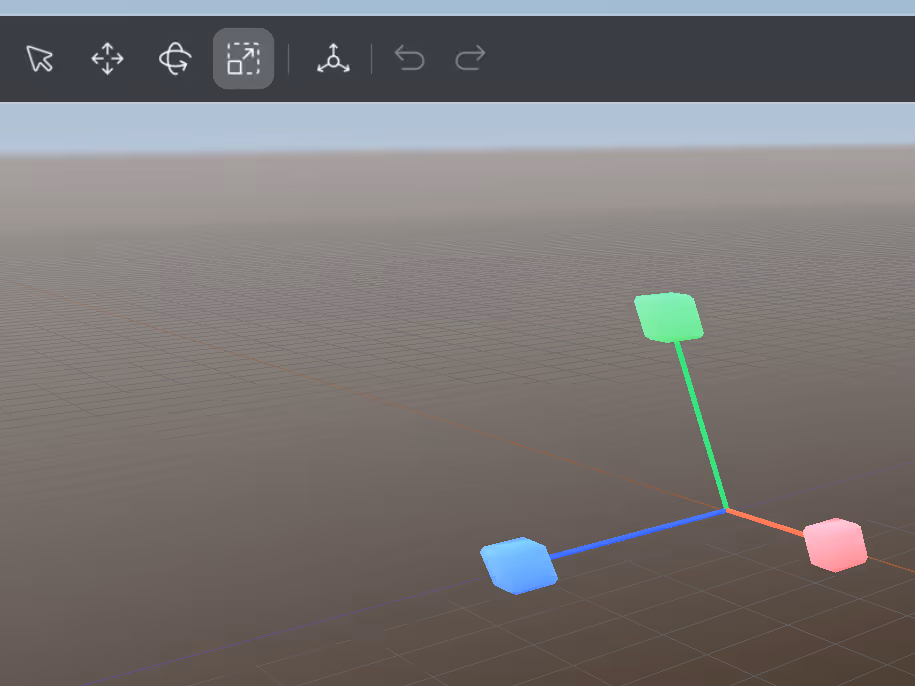Grab the pink X-axis scale handle

835,545
